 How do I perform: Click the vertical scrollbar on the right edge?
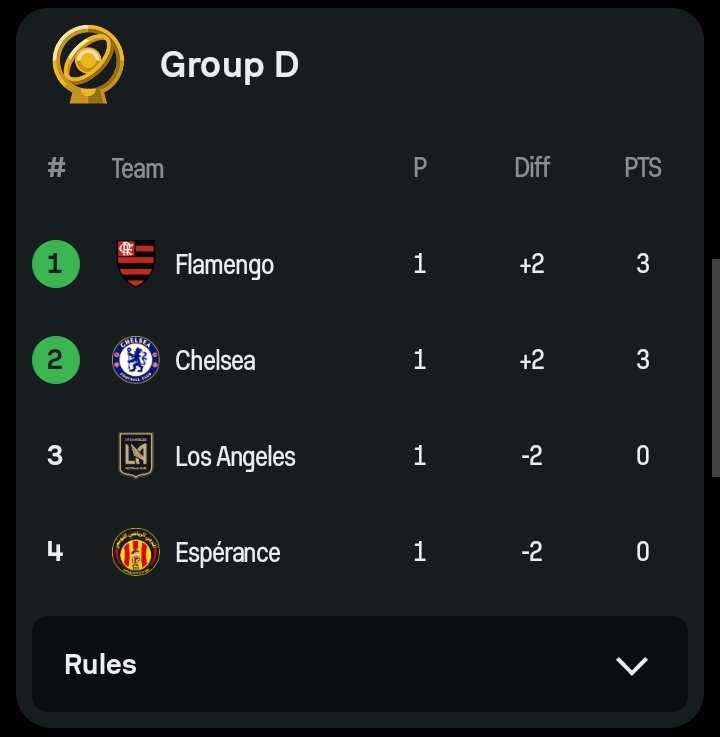pos(716,368)
